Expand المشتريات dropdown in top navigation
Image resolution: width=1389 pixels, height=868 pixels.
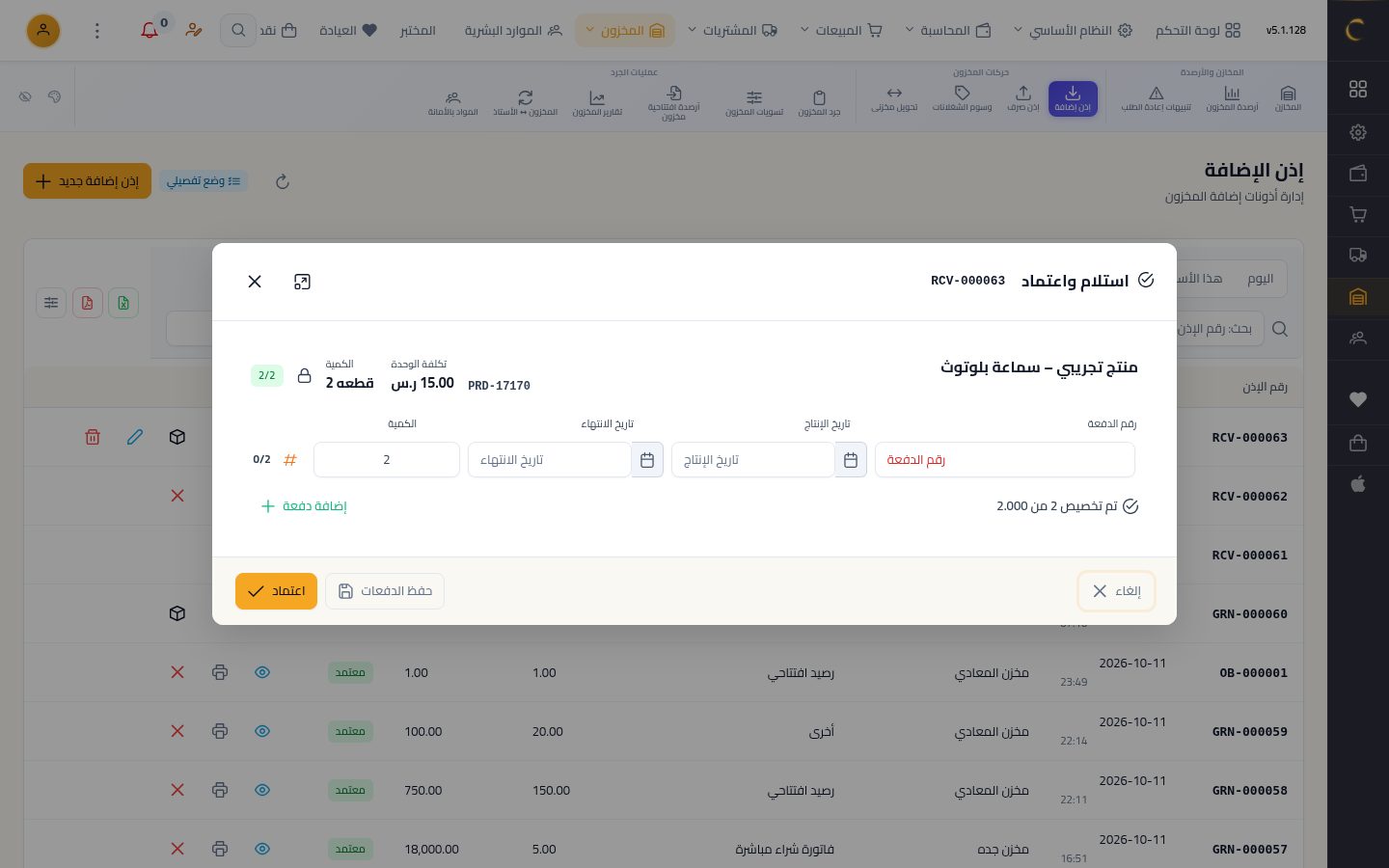[x=732, y=31]
